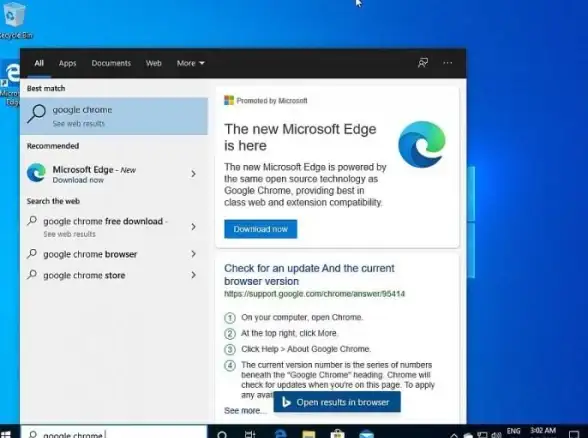Click the network icon in system tray
Screen dimensions: 588x438
[x=483, y=435]
